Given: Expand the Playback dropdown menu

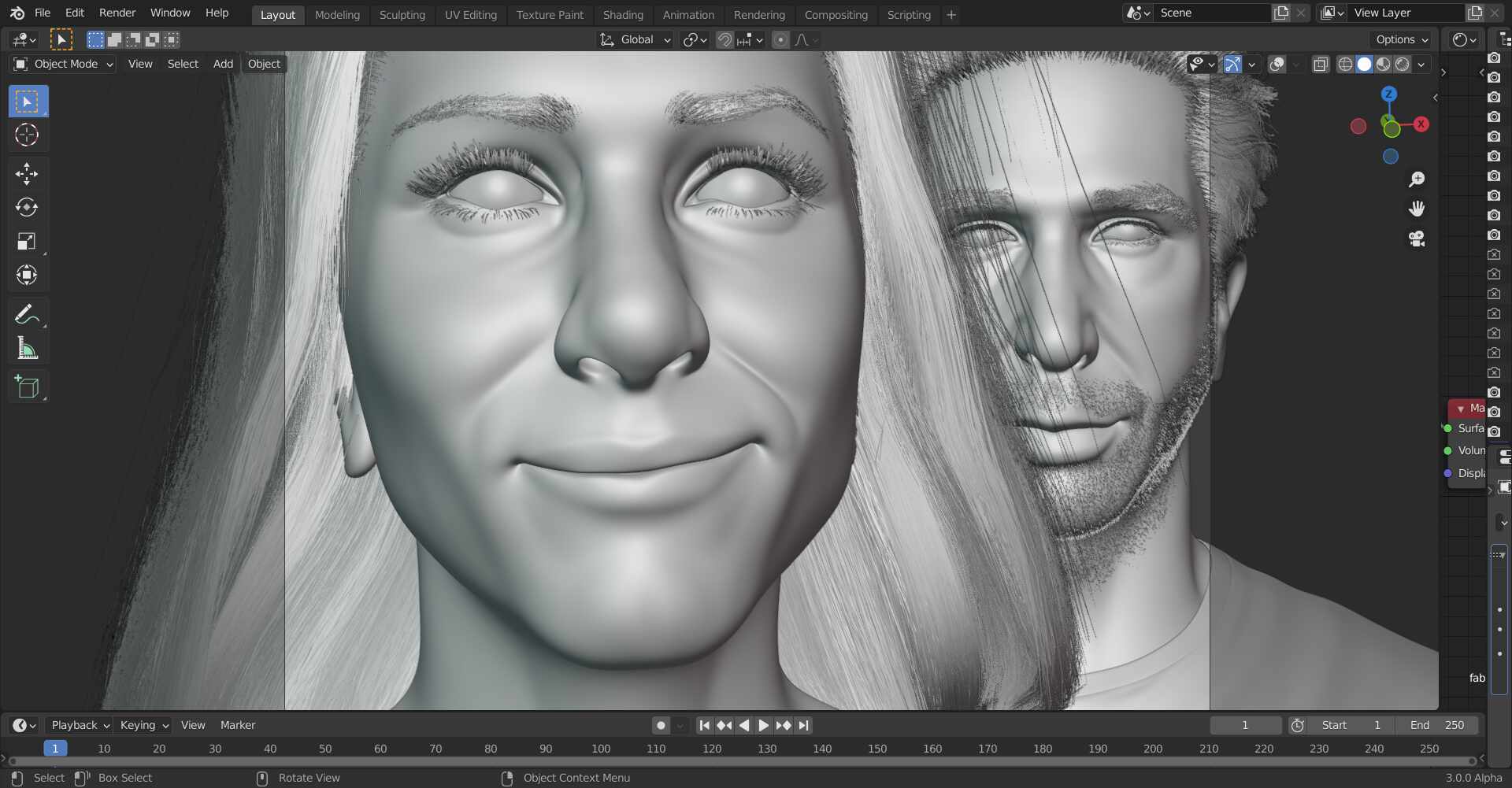Looking at the screenshot, I should tap(80, 725).
